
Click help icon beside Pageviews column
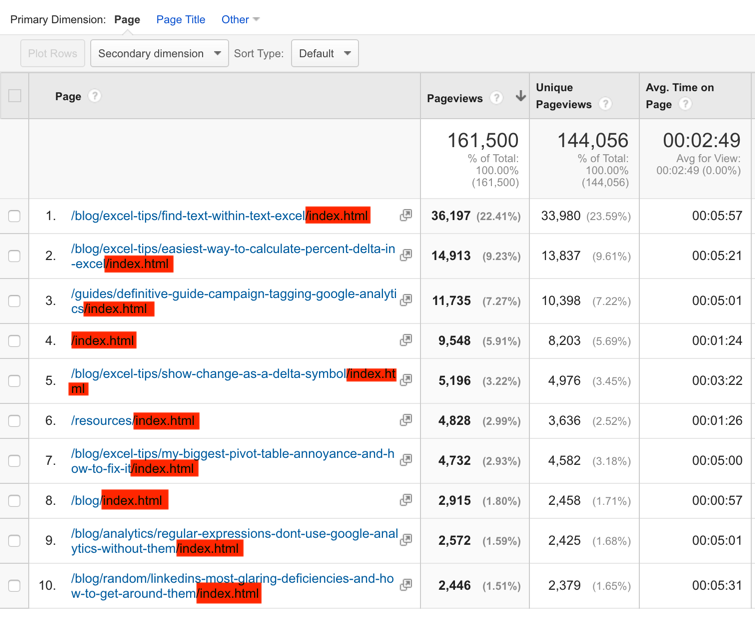point(496,98)
